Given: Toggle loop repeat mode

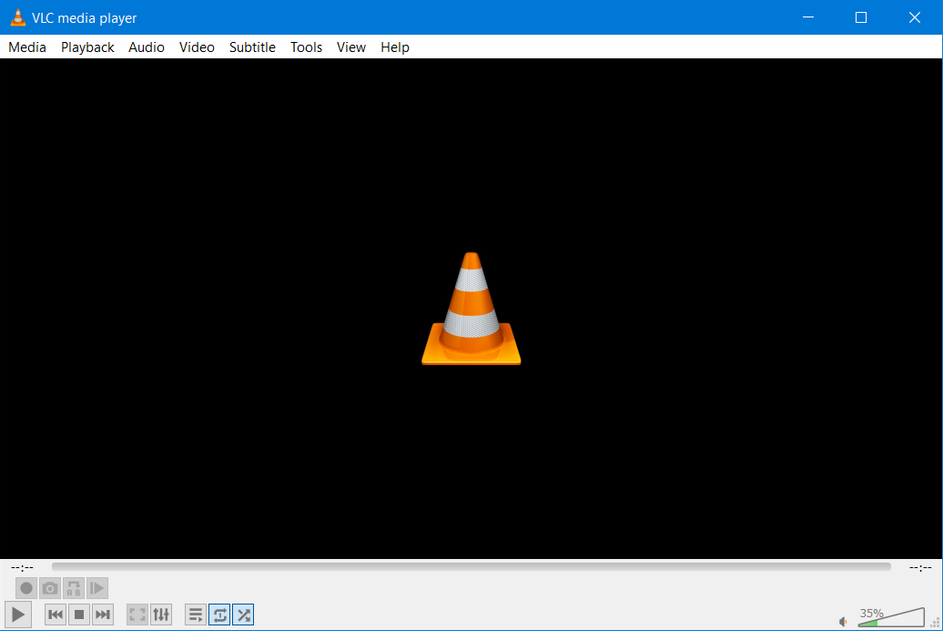Looking at the screenshot, I should (219, 614).
